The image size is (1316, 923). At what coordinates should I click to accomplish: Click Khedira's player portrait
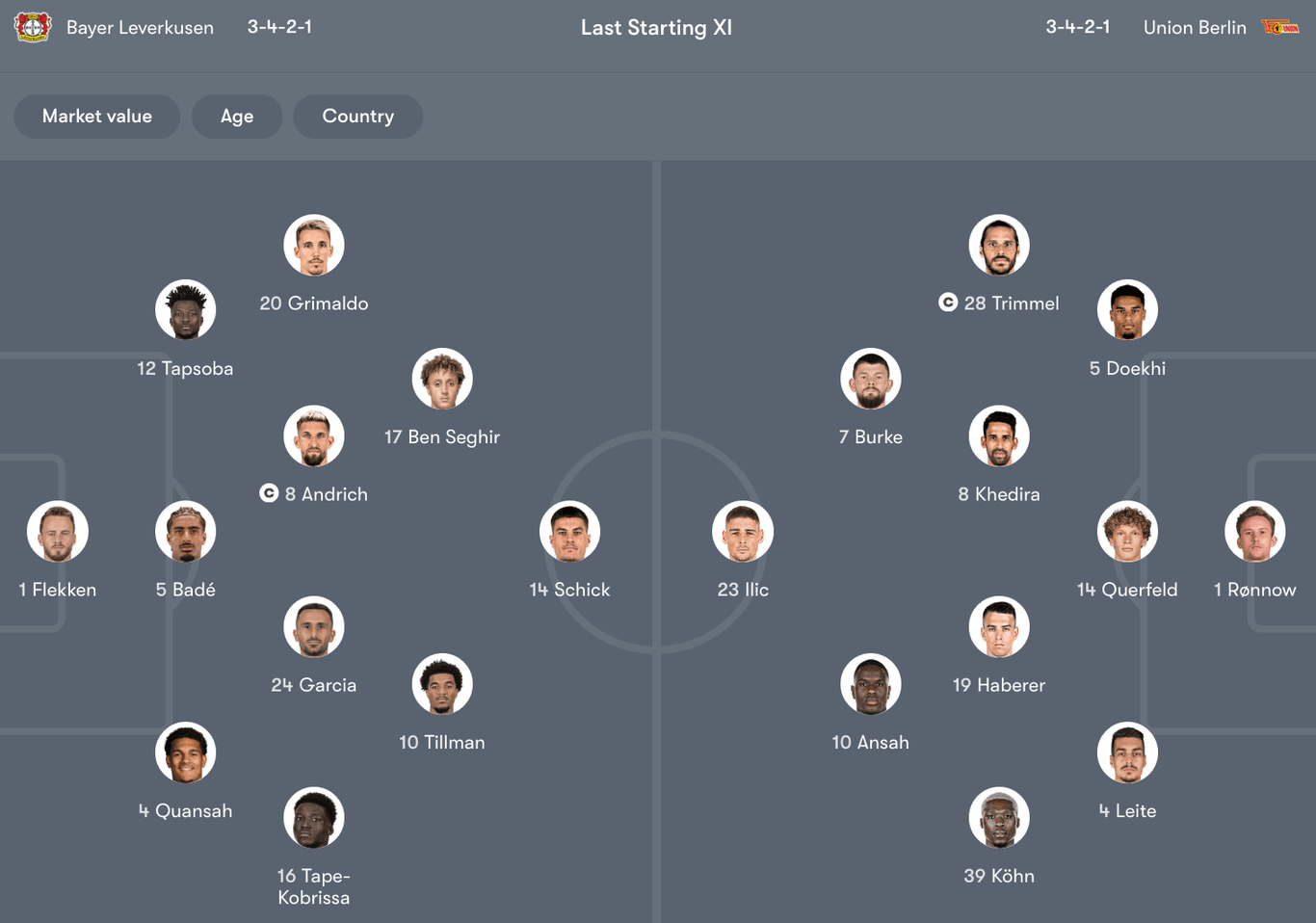(x=999, y=435)
